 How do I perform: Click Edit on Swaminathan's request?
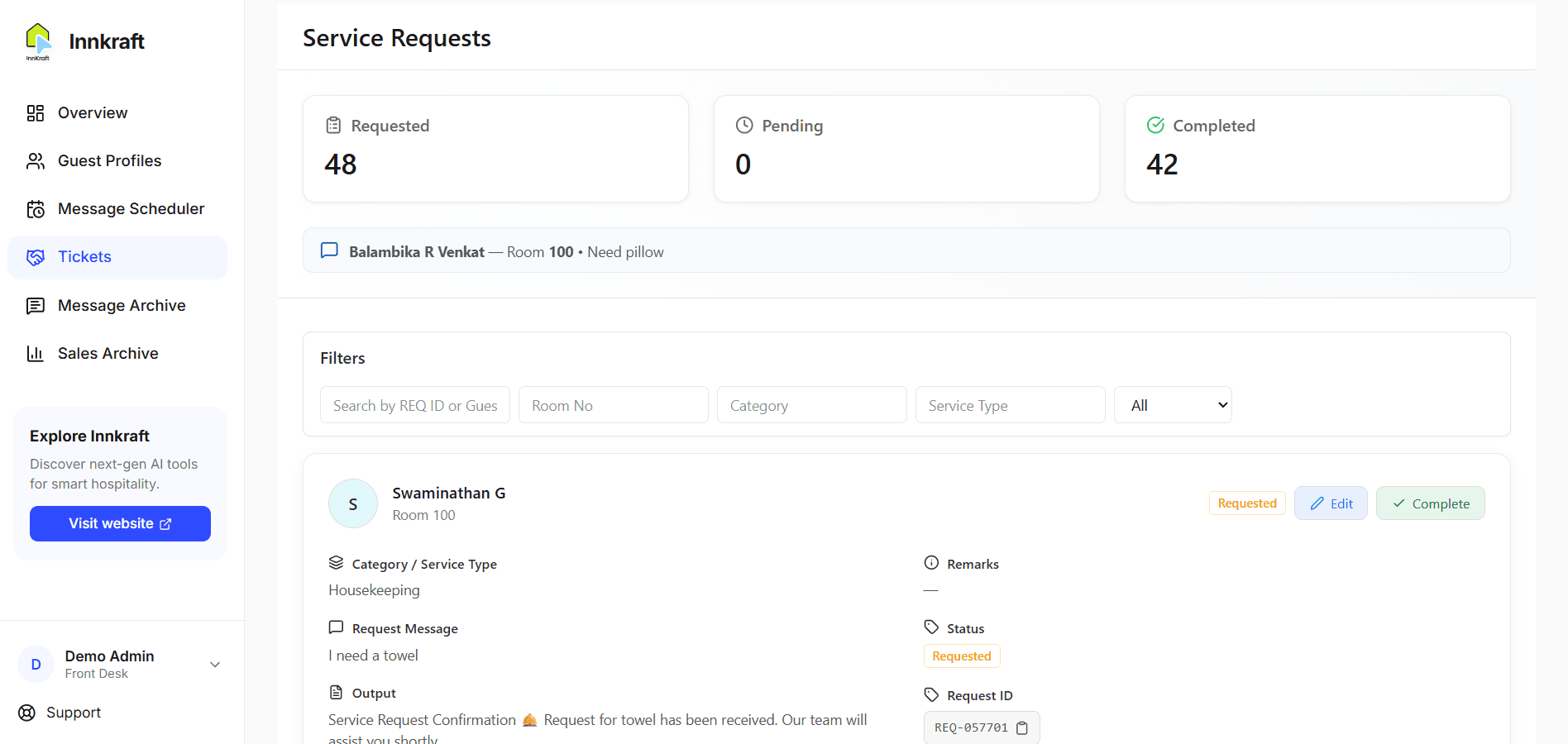coord(1331,503)
